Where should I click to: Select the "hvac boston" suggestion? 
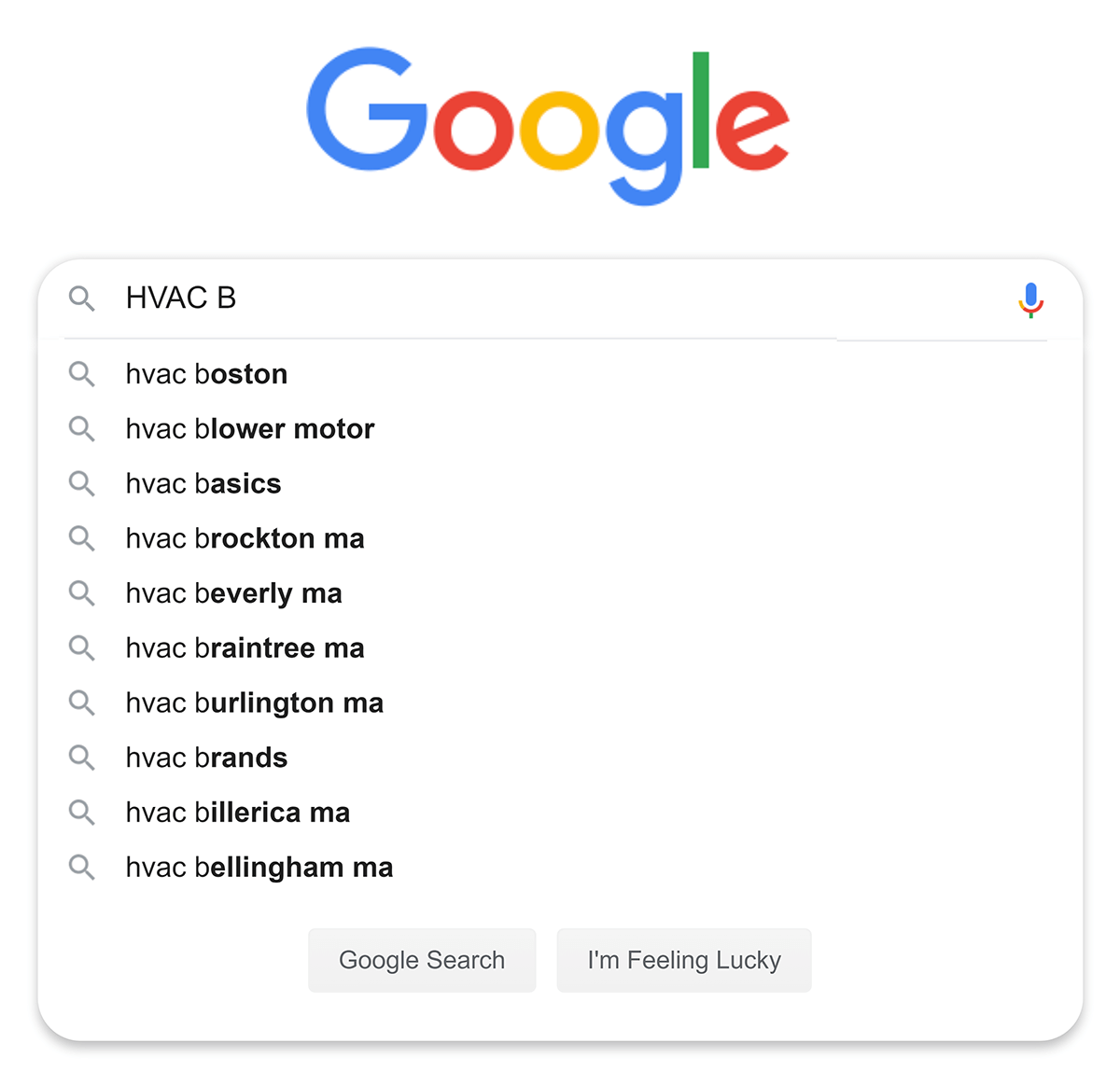coord(206,374)
